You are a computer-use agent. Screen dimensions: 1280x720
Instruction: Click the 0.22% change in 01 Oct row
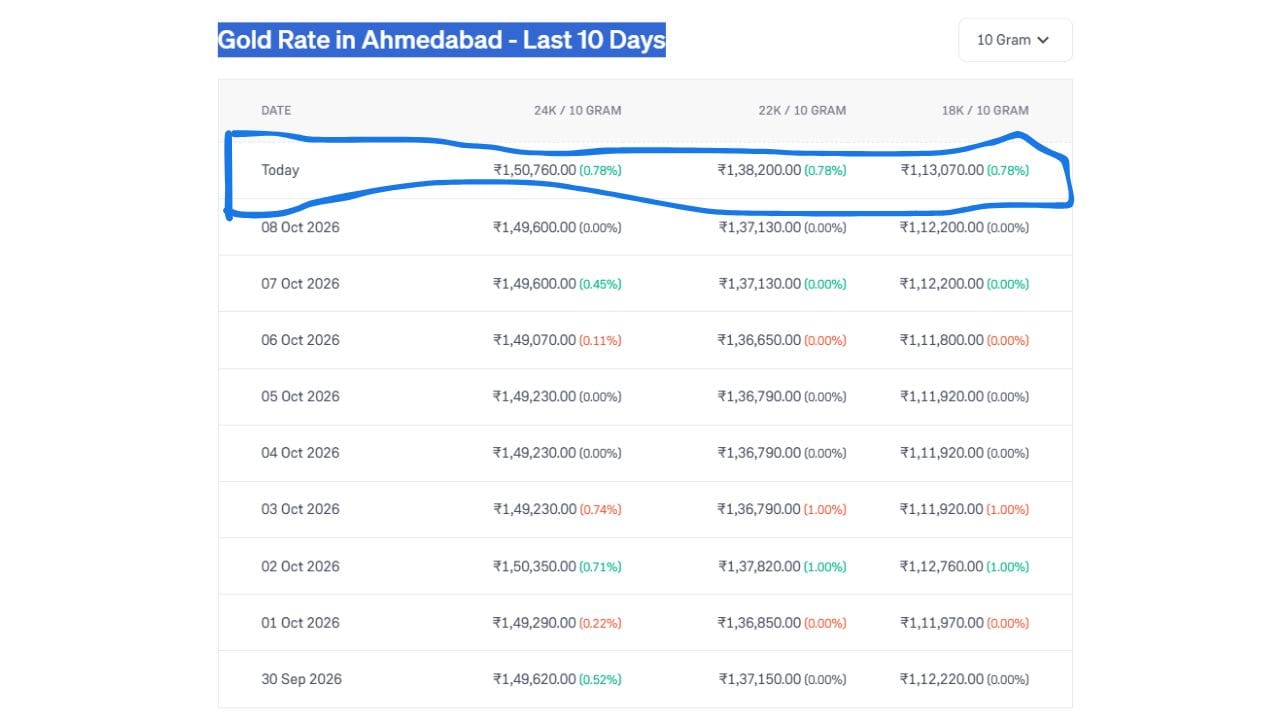pyautogui.click(x=600, y=623)
